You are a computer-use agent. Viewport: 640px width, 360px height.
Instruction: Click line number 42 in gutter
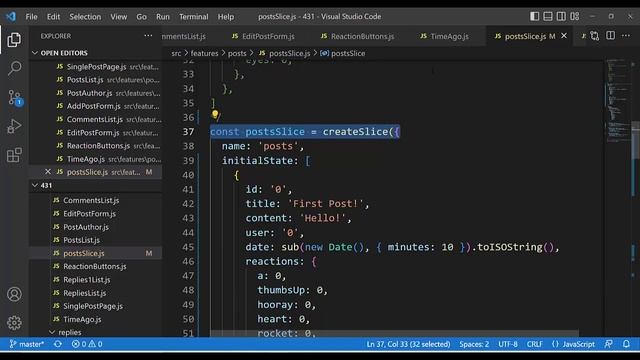(x=188, y=204)
